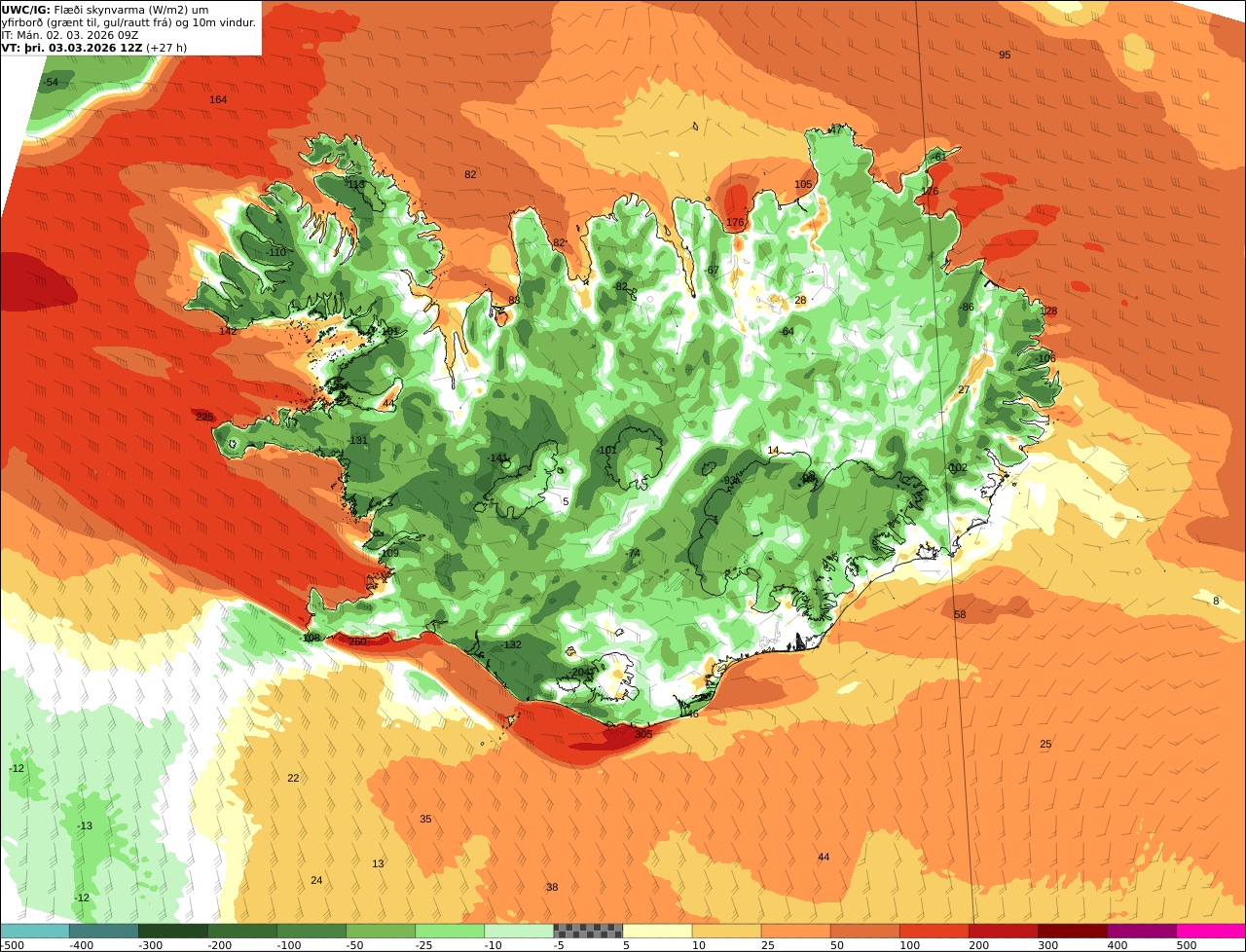Click the teal -500 legend swatch

(34, 931)
